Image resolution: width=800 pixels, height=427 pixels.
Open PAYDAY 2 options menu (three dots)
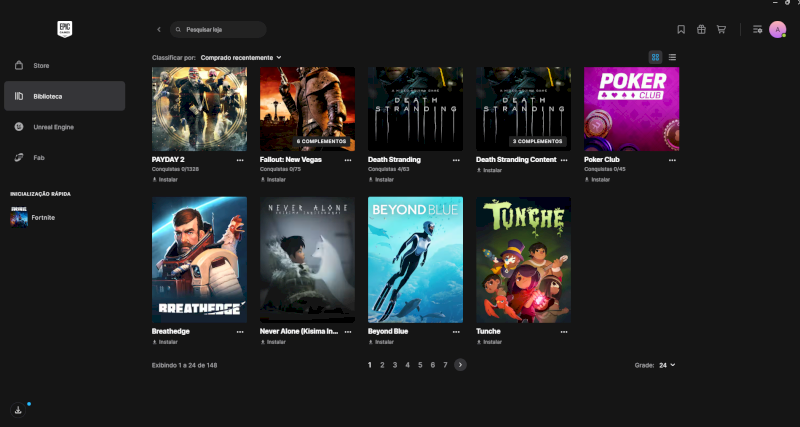(240, 160)
